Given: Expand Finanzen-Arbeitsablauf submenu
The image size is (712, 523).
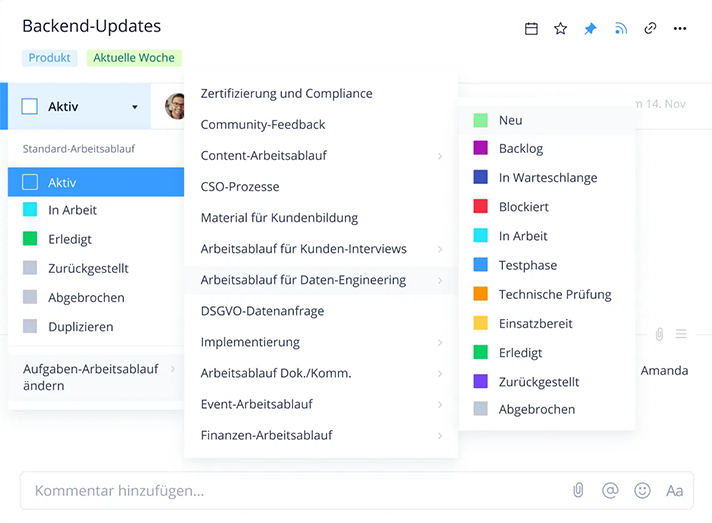Looking at the screenshot, I should pos(440,435).
